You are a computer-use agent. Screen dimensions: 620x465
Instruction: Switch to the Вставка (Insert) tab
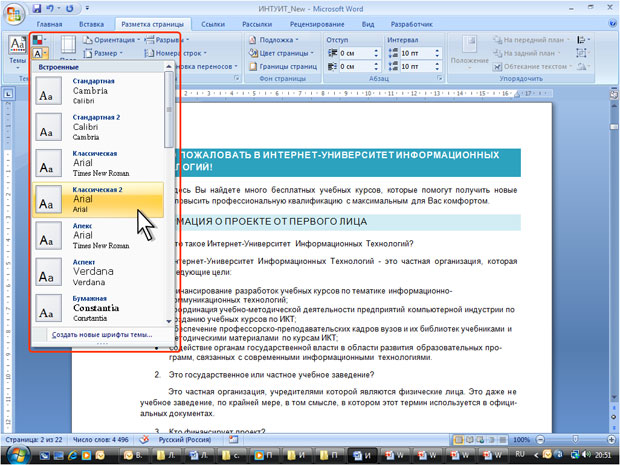tap(90, 22)
